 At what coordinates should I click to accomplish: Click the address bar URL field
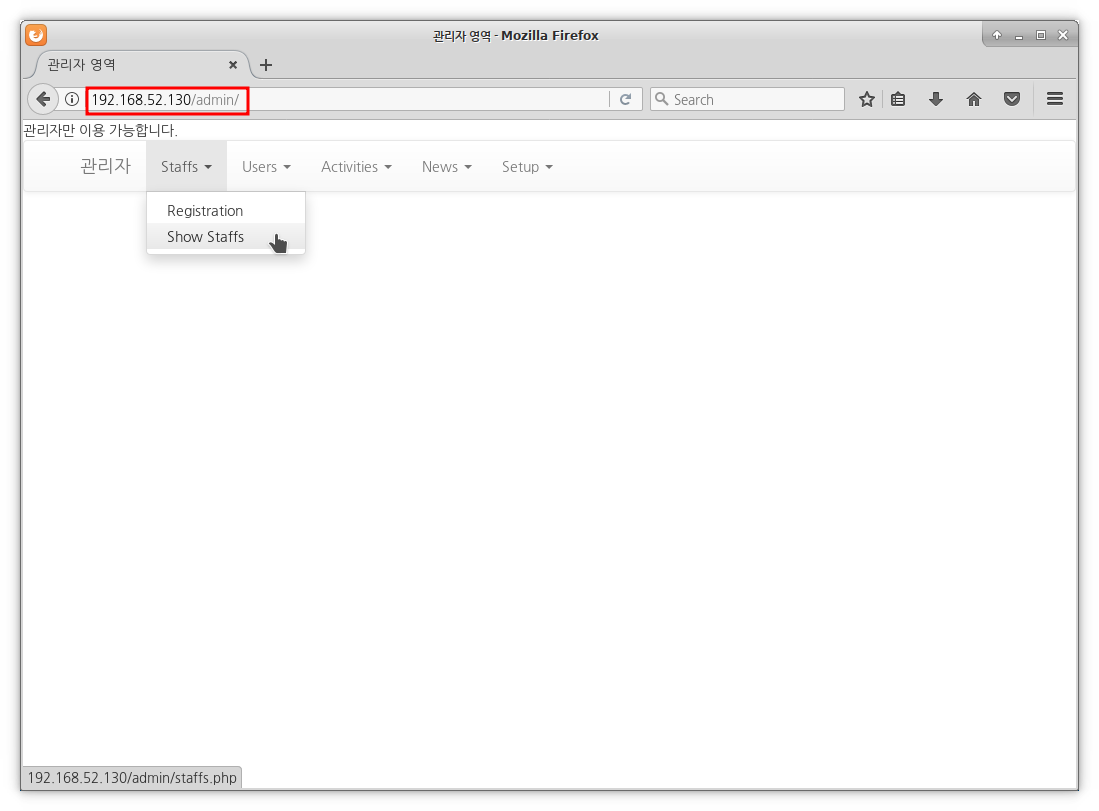coord(348,100)
